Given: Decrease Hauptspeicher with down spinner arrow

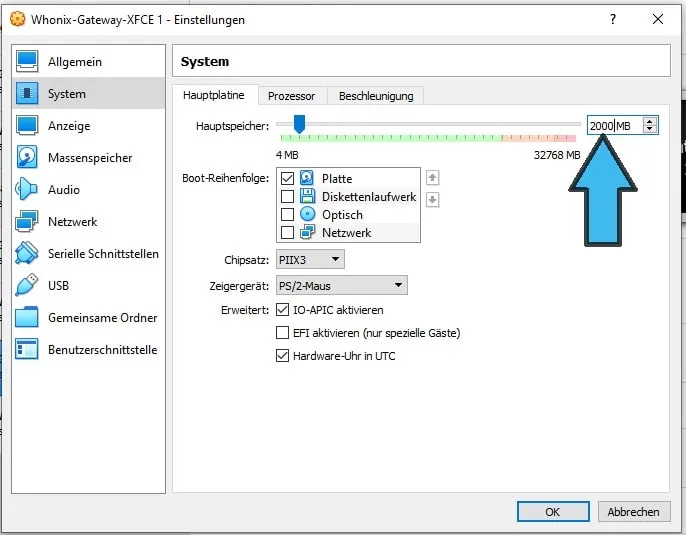Looking at the screenshot, I should pos(650,129).
